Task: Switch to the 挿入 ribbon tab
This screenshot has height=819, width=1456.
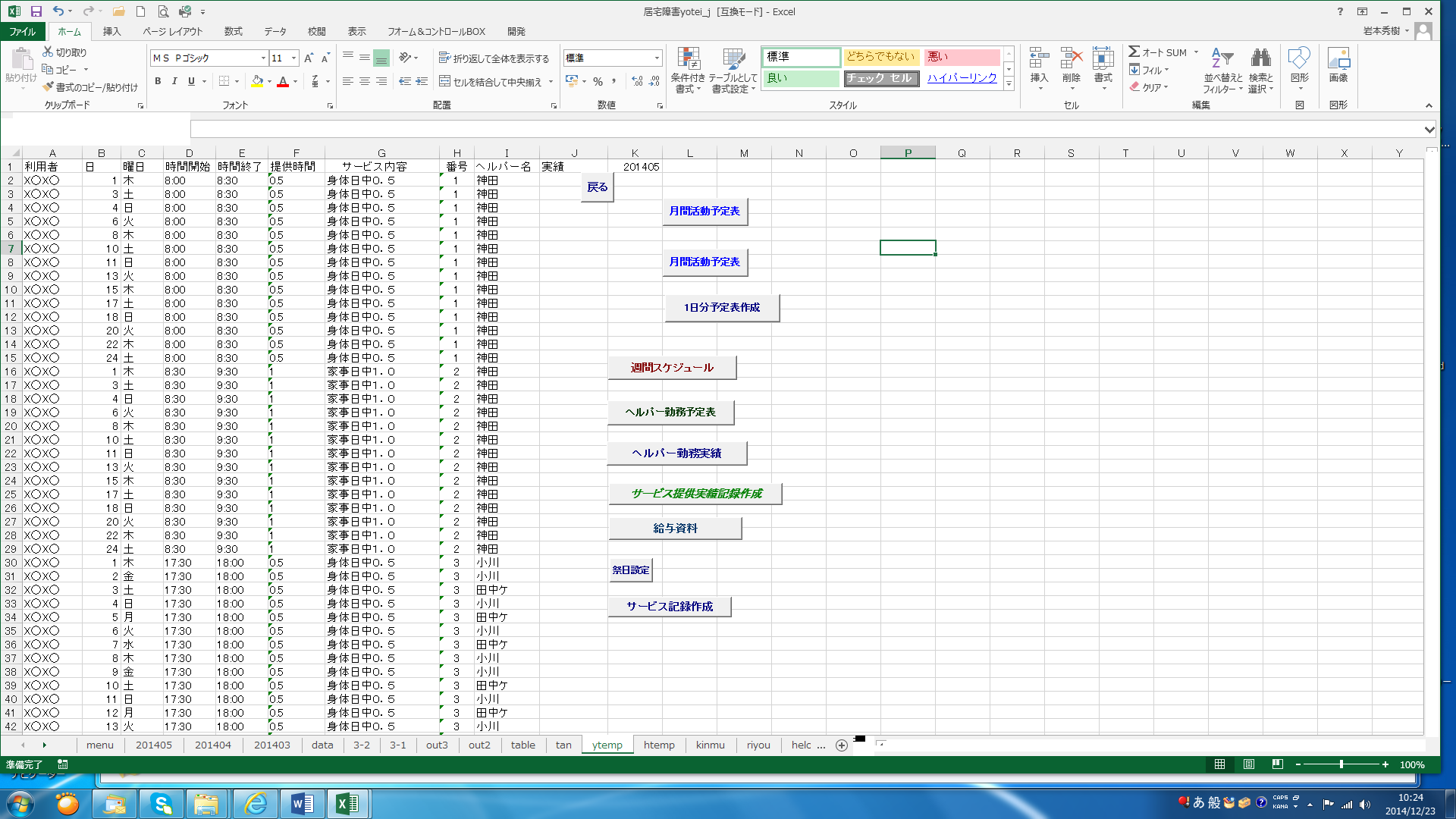Action: [x=111, y=31]
